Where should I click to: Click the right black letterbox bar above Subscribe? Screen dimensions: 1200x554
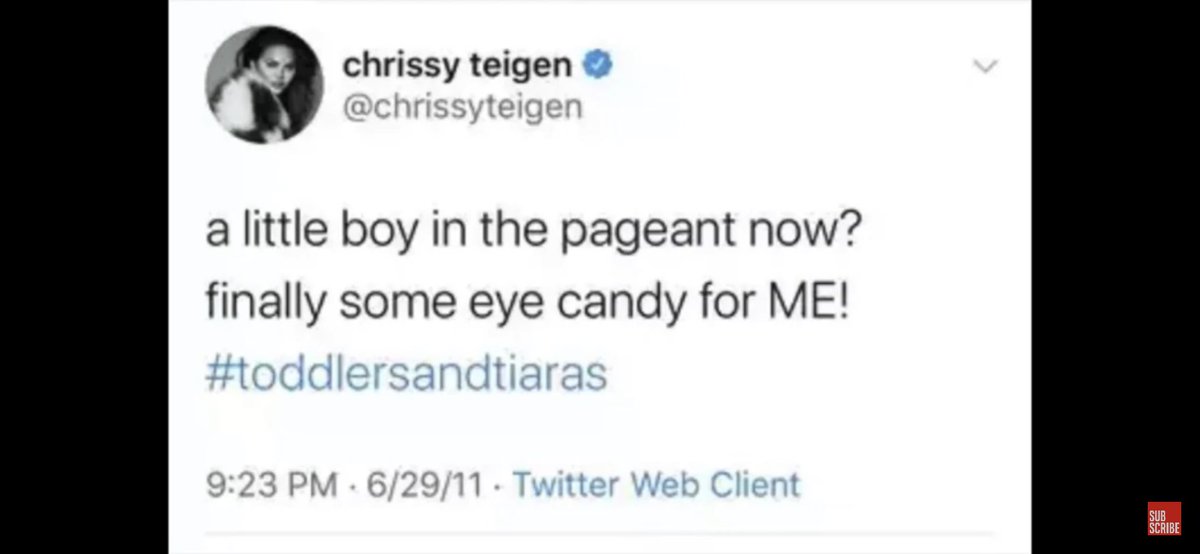pos(1115,250)
